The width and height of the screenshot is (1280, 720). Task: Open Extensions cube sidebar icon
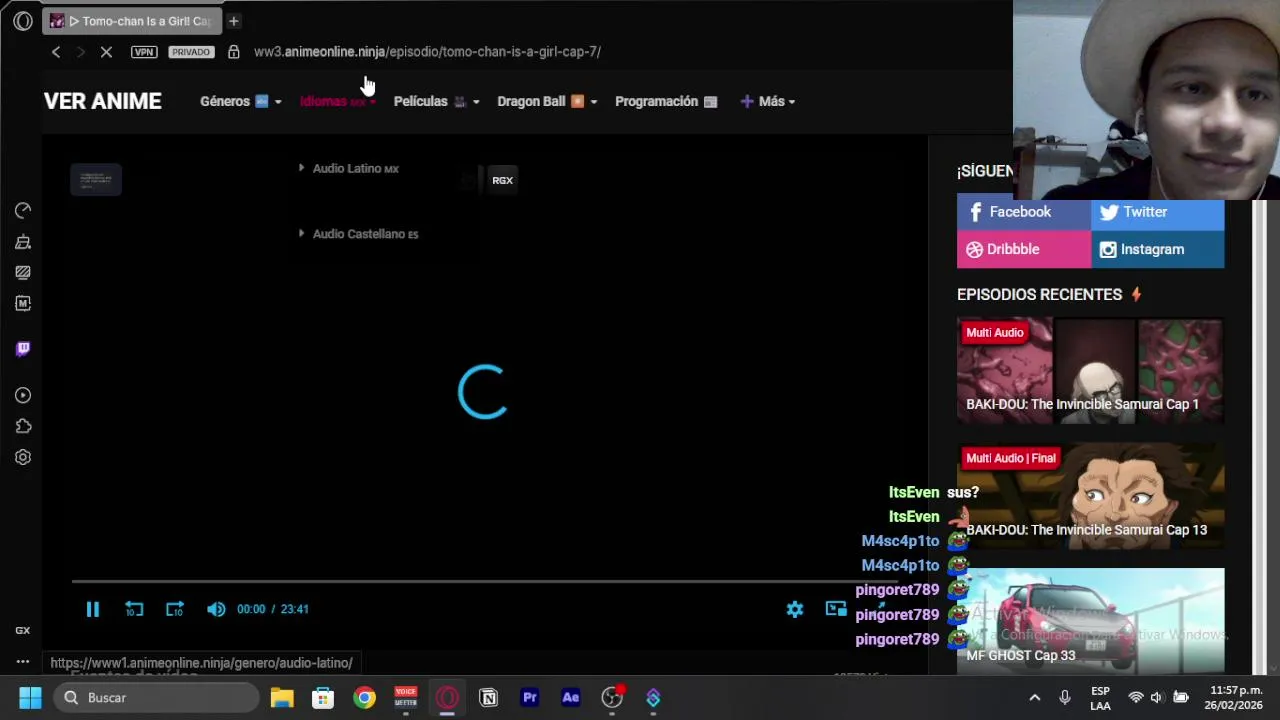coord(23,426)
